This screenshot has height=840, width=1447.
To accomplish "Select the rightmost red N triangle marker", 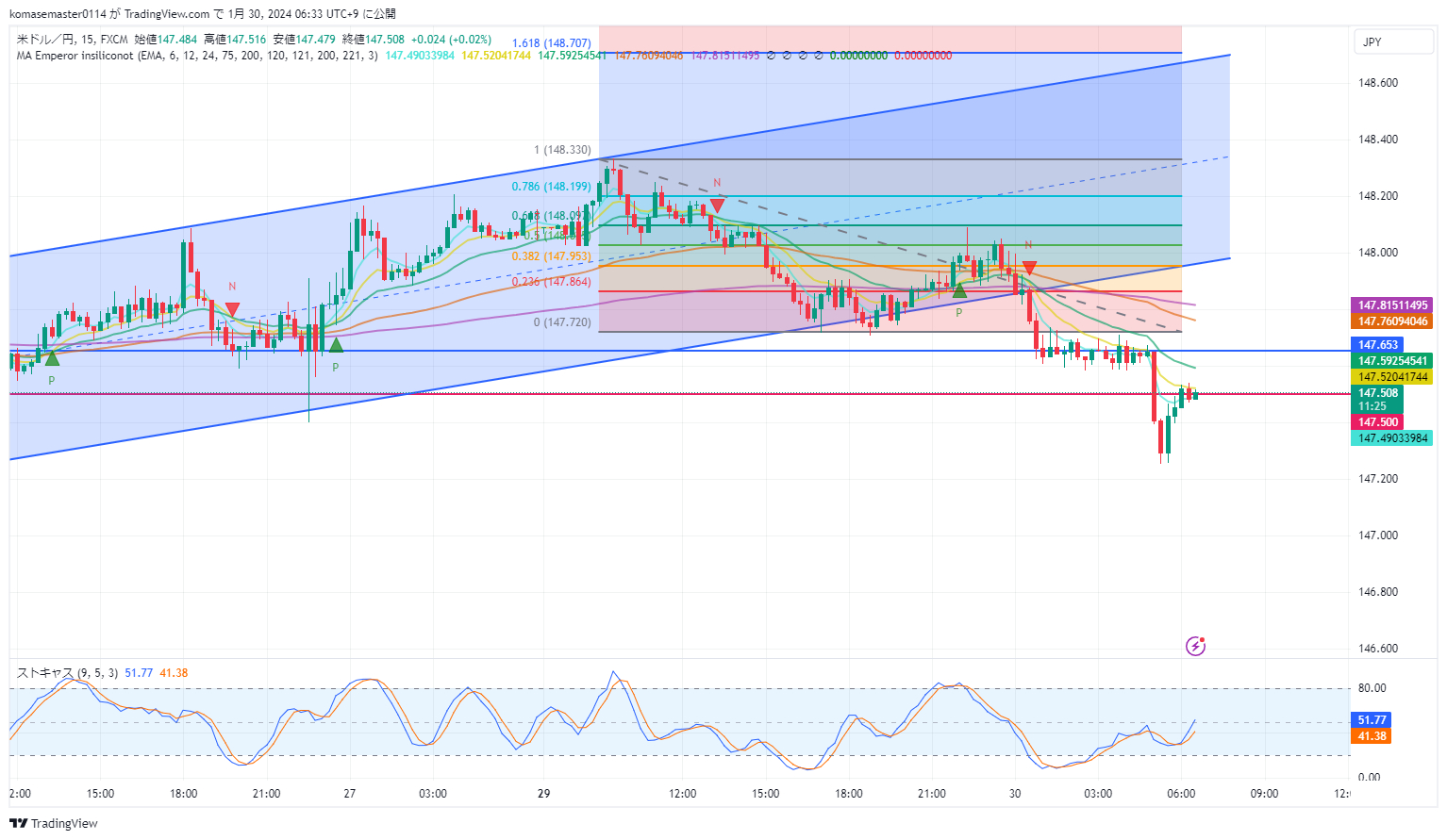I will [1029, 269].
